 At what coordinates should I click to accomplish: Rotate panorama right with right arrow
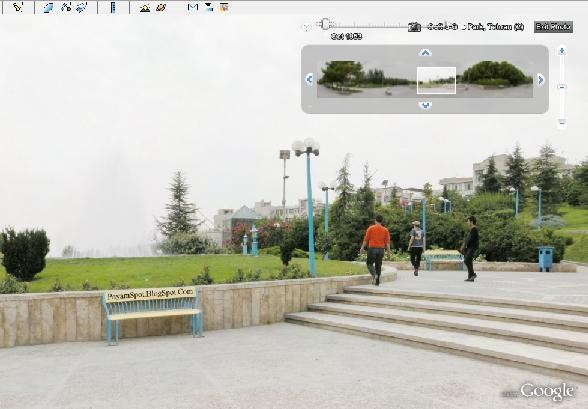point(540,79)
